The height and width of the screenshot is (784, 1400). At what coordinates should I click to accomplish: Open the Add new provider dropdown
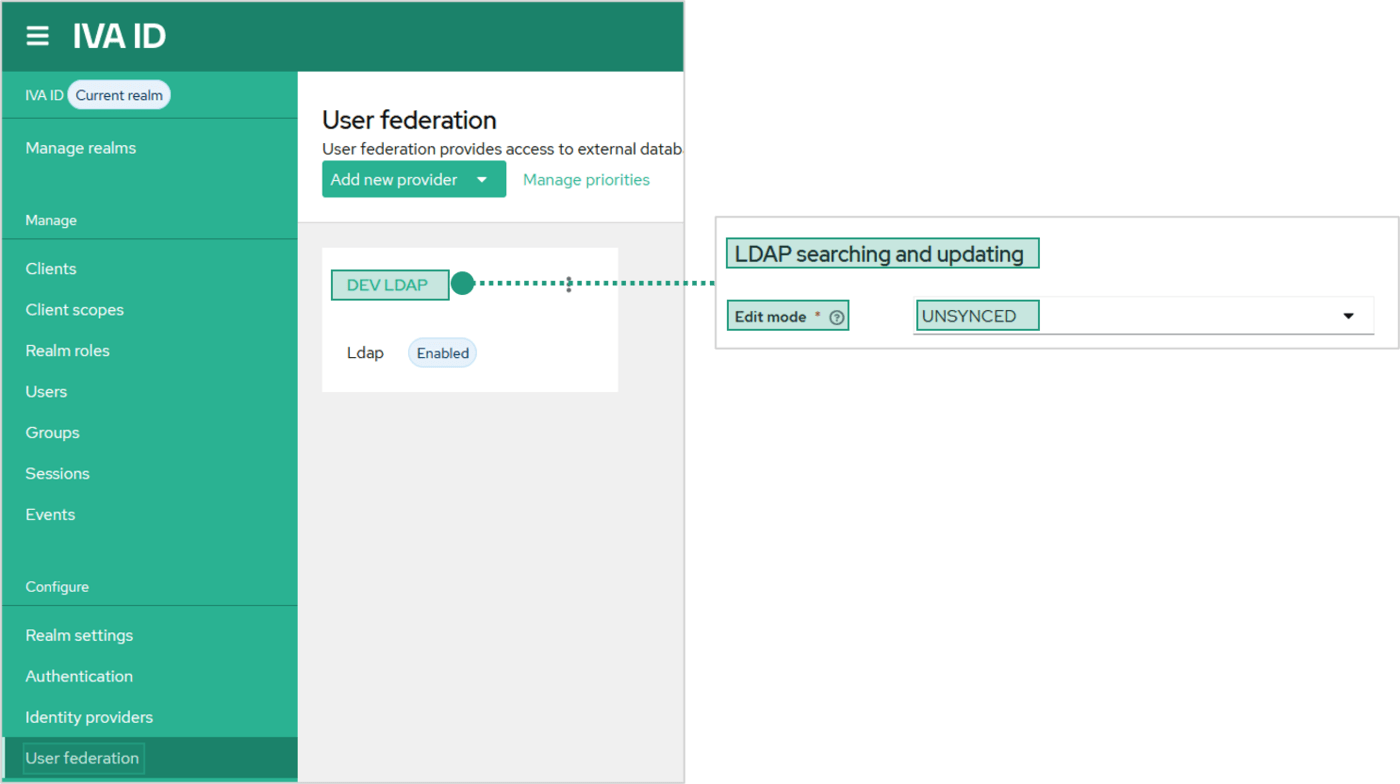pyautogui.click(x=413, y=180)
